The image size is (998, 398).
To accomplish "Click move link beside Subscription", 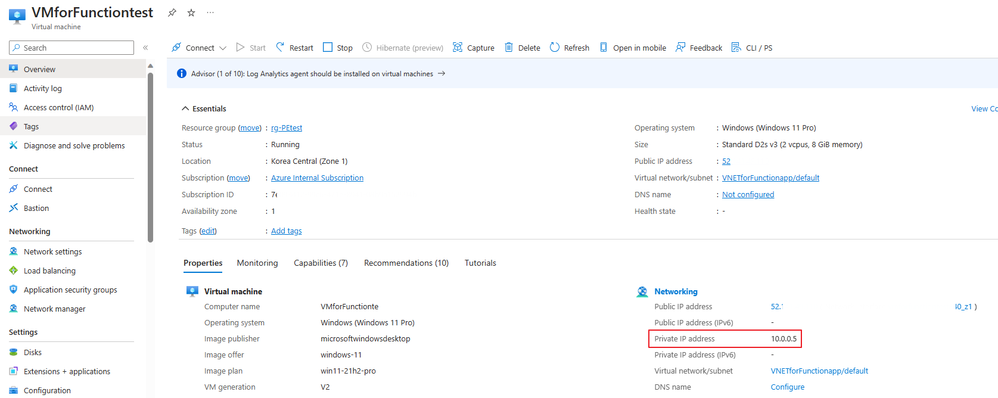I will coord(238,178).
